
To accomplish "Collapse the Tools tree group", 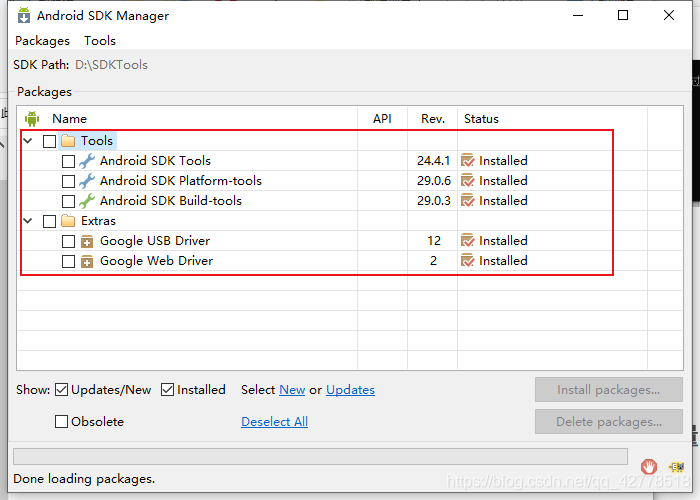I will point(28,141).
